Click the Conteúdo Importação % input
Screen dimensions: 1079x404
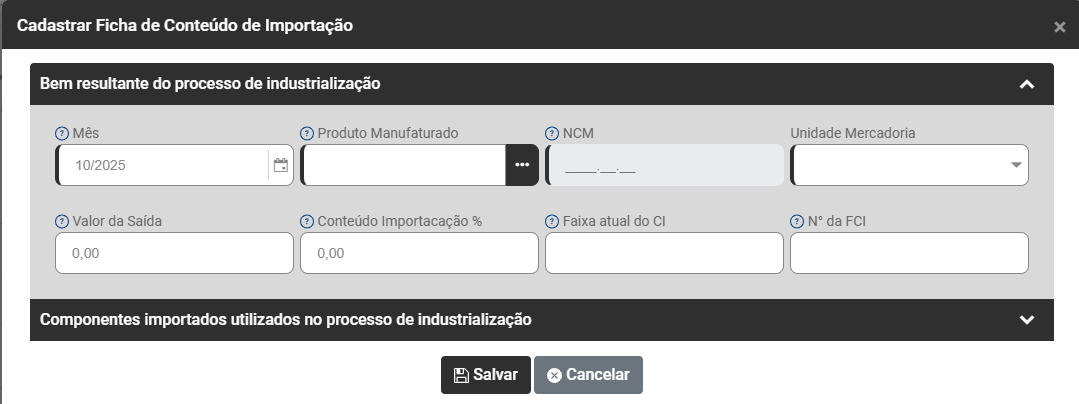click(x=419, y=254)
